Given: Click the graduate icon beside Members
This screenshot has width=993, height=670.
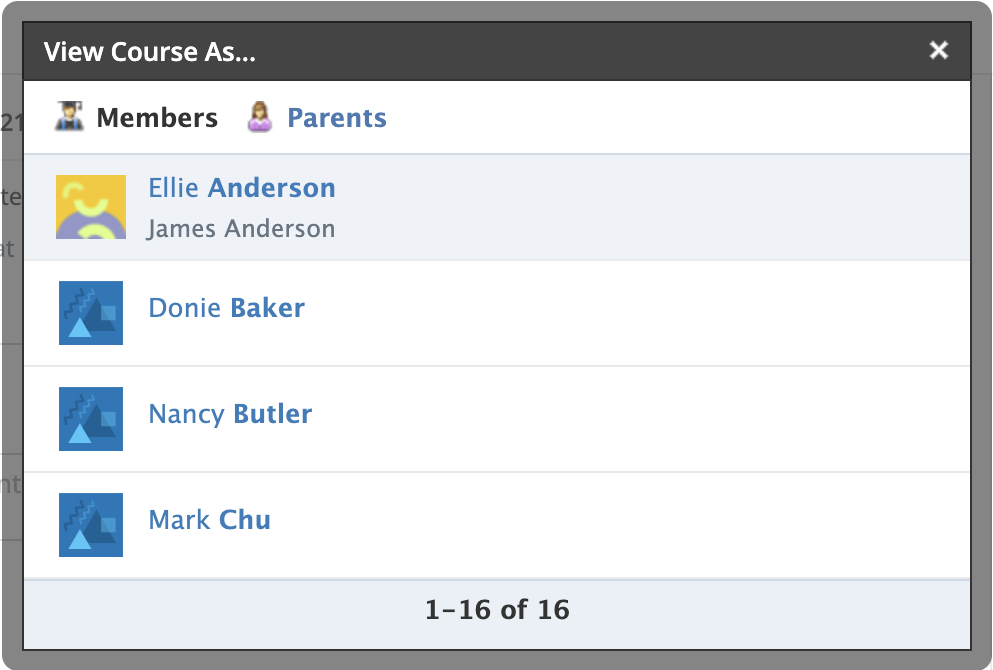Looking at the screenshot, I should [x=69, y=117].
